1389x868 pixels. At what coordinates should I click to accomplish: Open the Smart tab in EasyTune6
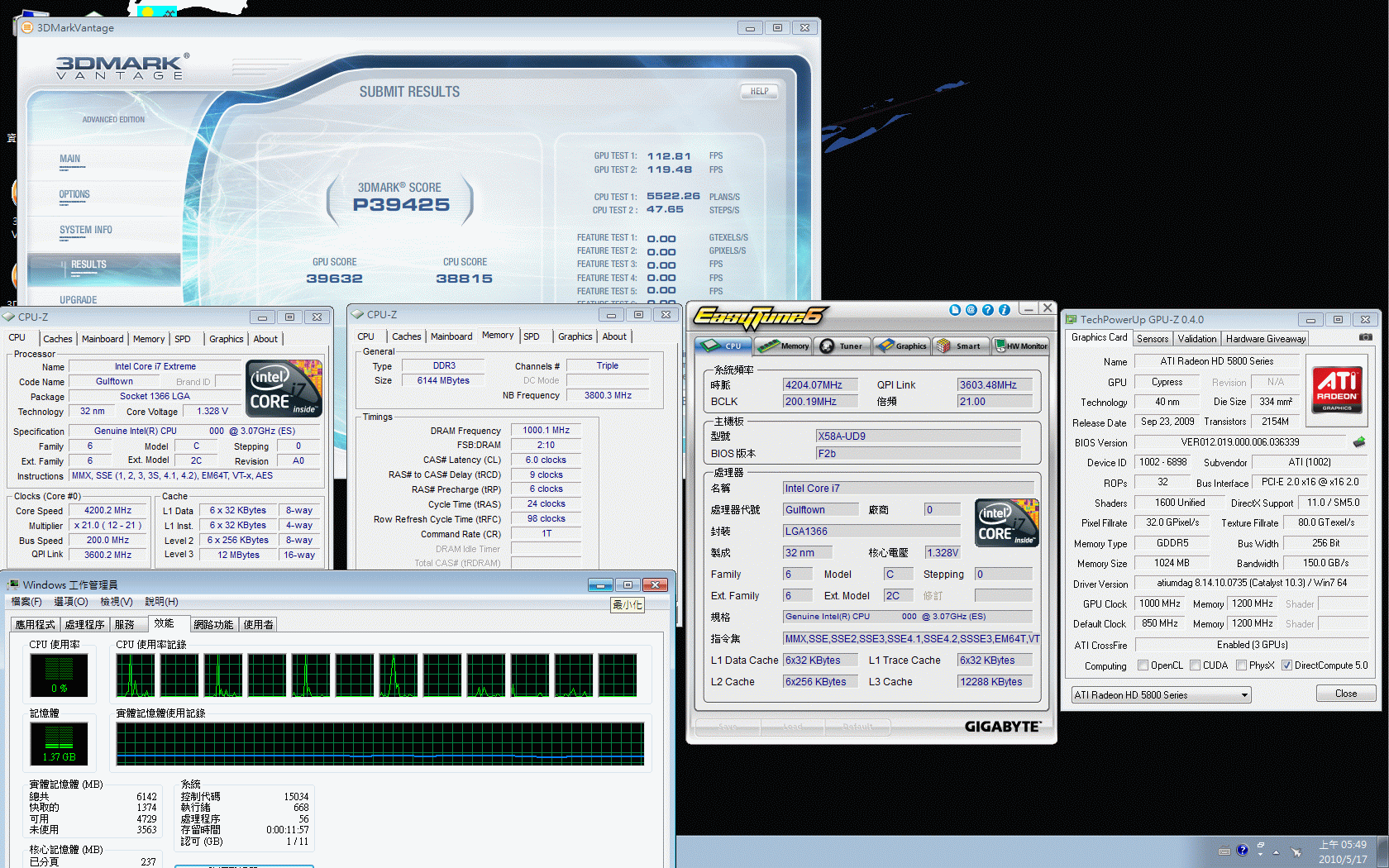(962, 346)
